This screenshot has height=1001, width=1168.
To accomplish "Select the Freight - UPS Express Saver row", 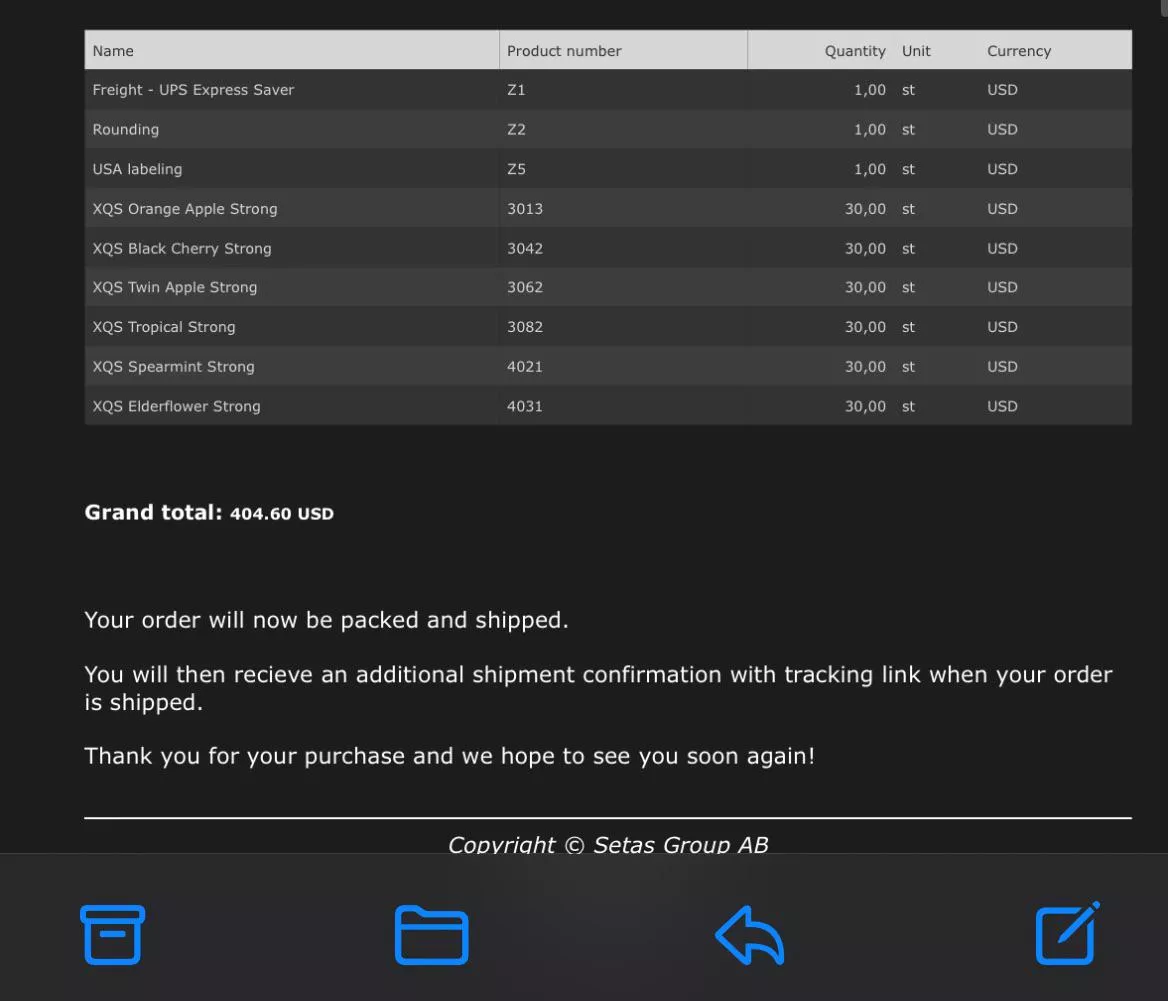I will (193, 90).
